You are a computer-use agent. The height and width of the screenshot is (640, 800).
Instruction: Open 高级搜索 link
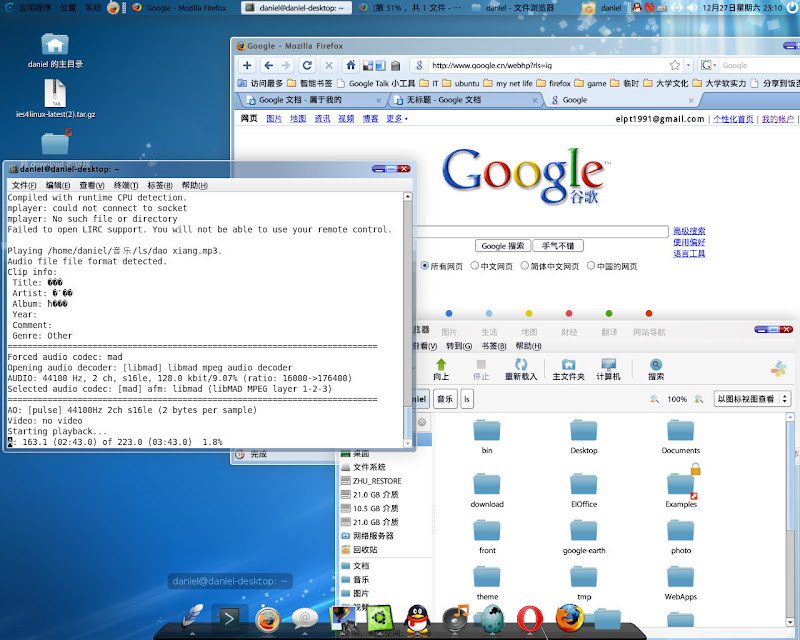click(689, 231)
